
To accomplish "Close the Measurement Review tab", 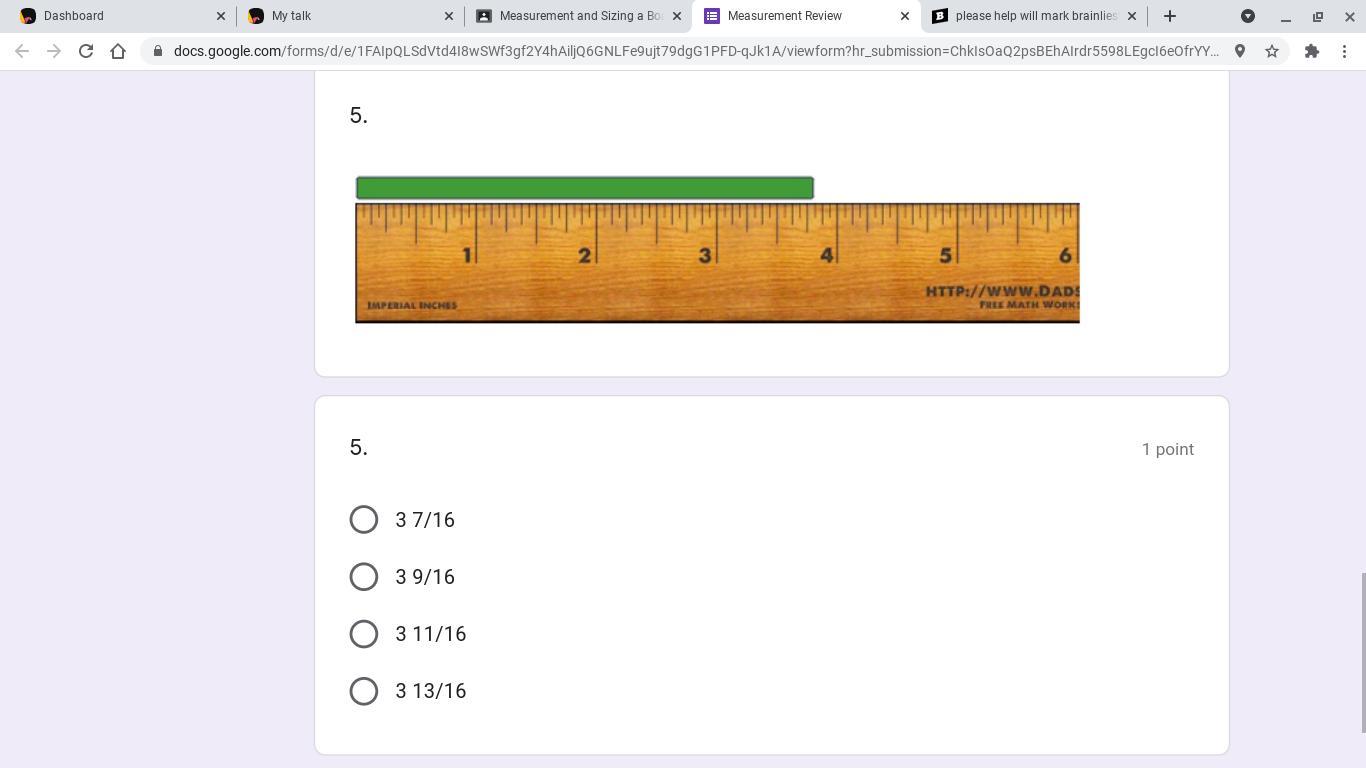I will coord(905,16).
